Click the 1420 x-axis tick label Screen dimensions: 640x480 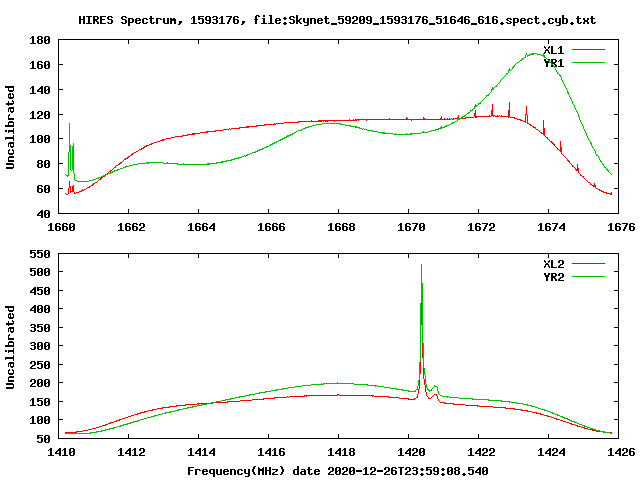[x=411, y=452]
